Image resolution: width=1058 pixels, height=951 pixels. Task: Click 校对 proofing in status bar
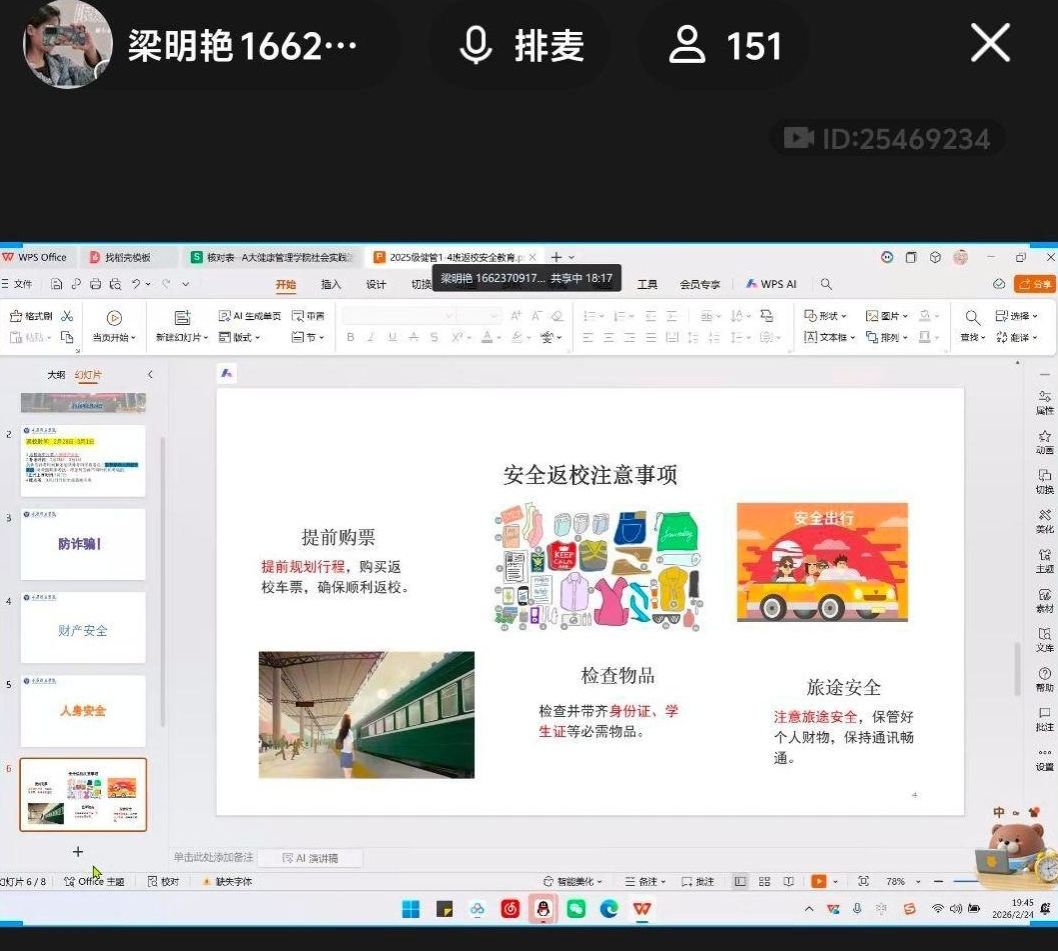[x=163, y=881]
